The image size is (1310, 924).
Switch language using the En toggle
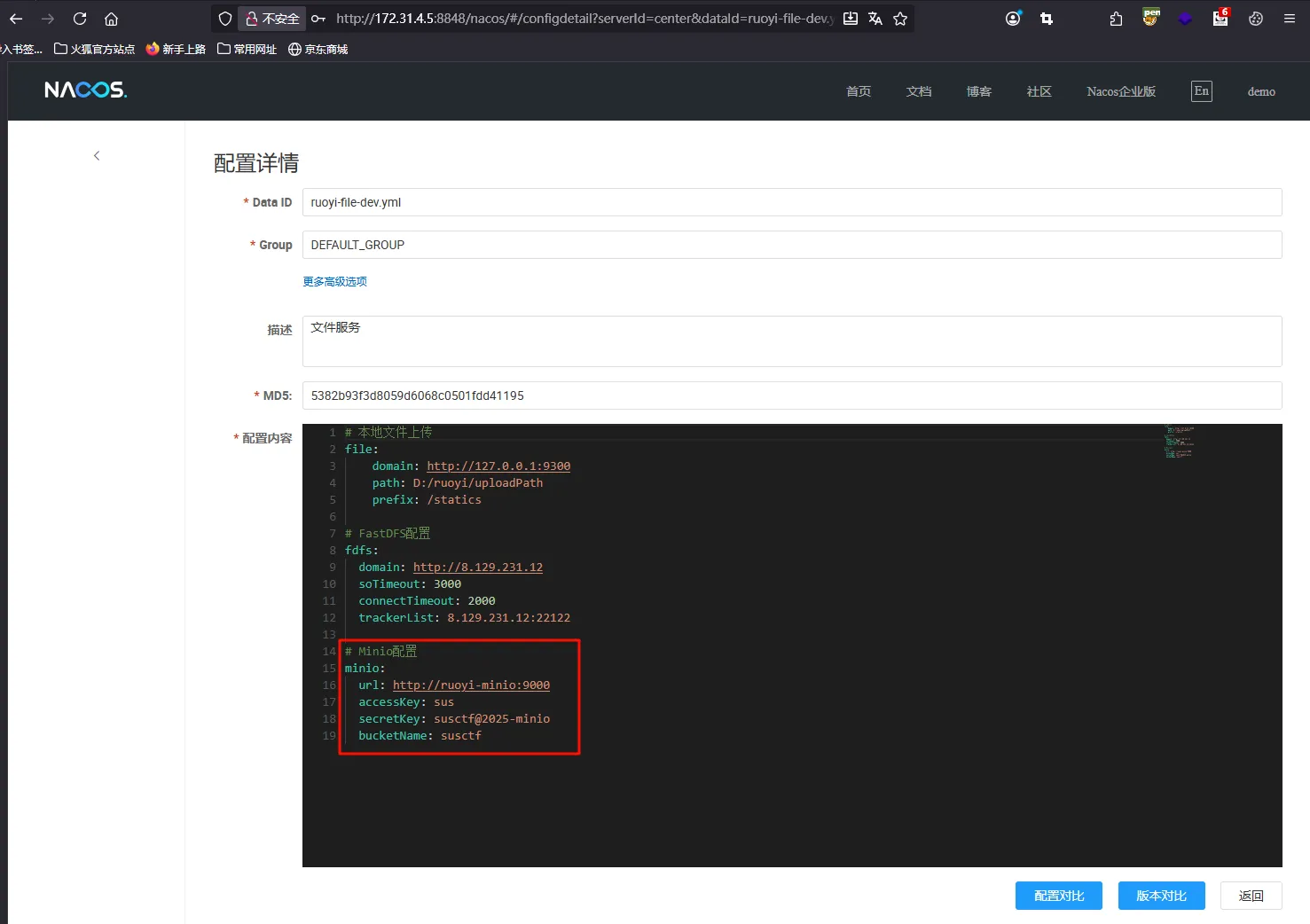pyautogui.click(x=1201, y=91)
